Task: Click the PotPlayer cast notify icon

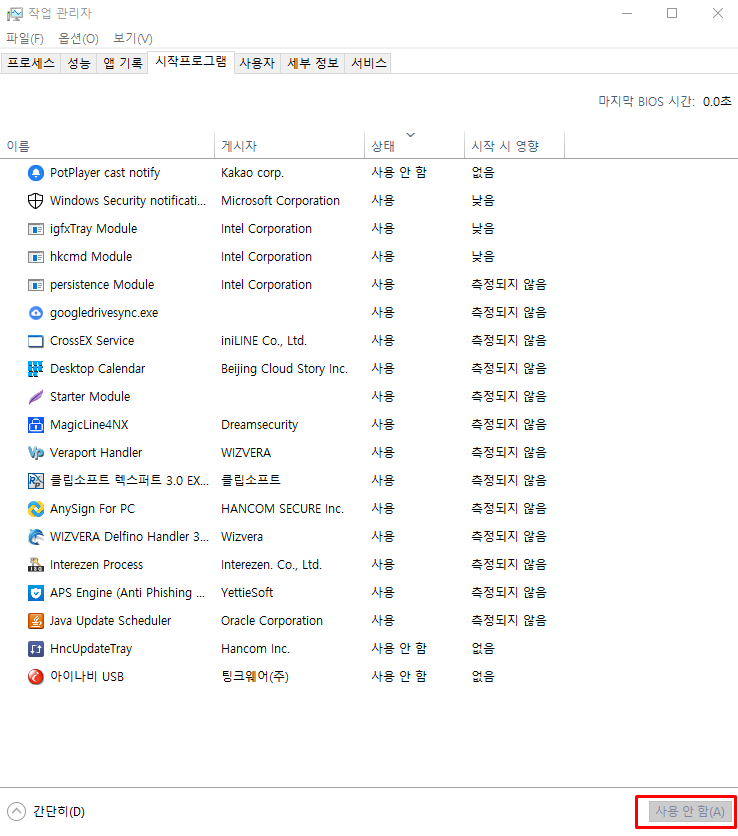Action: click(36, 173)
